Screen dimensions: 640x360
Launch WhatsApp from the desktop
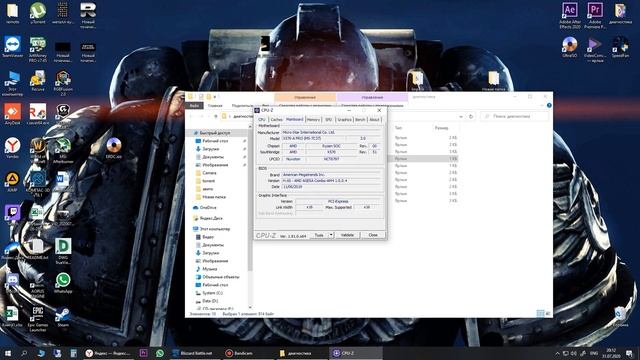(x=63, y=283)
